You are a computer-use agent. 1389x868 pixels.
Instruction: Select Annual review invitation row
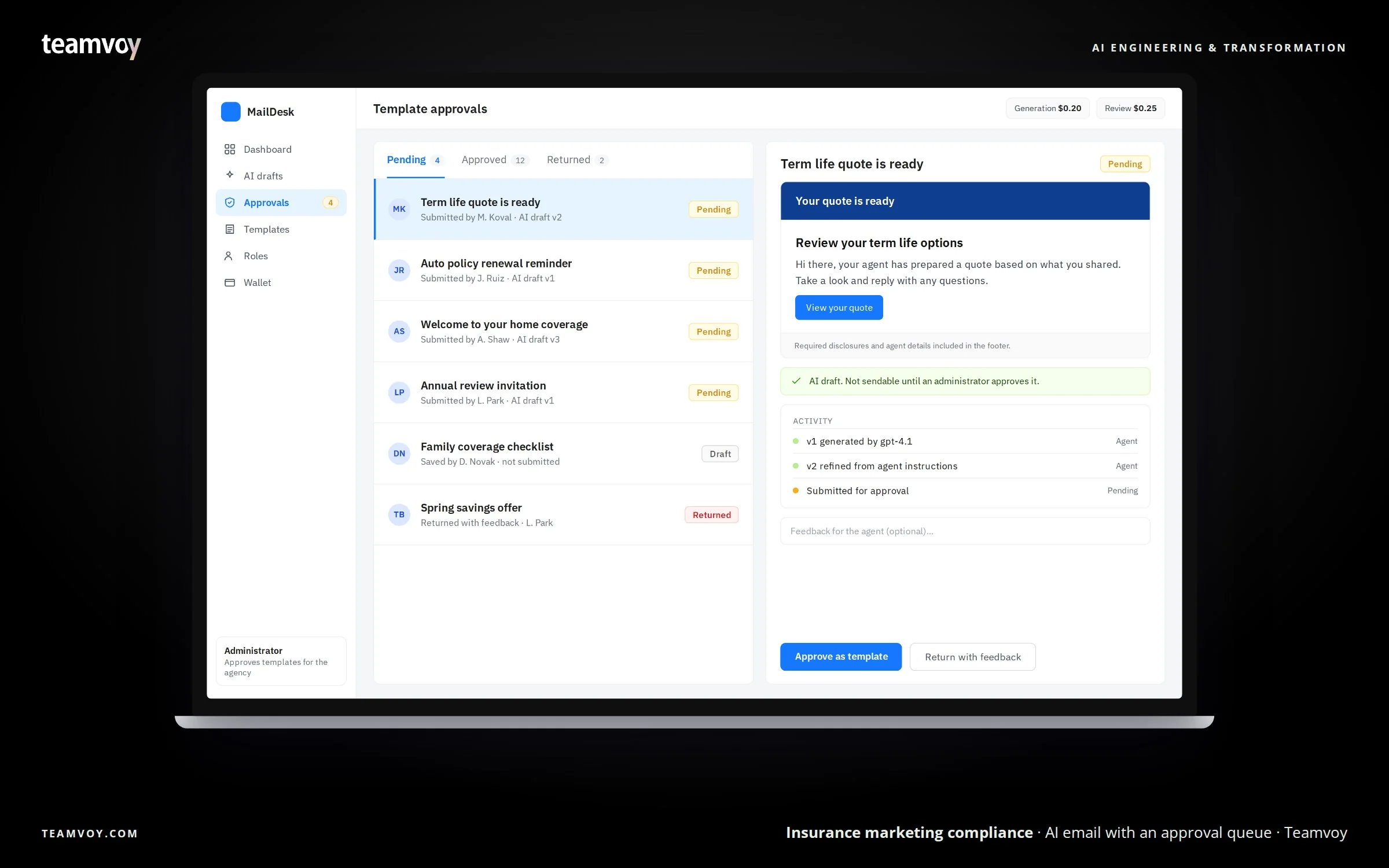pyautogui.click(x=563, y=392)
